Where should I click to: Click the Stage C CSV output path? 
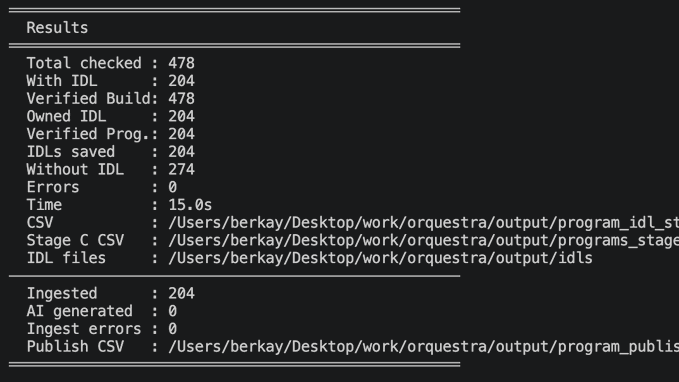click(x=424, y=240)
